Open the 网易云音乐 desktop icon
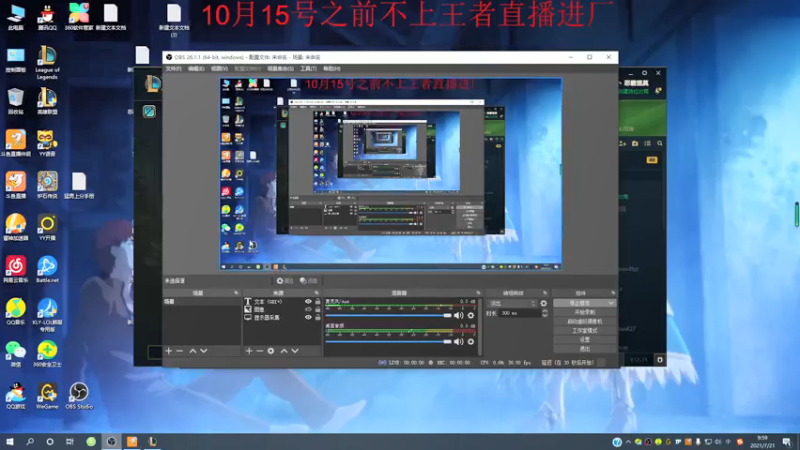Viewport: 800px width, 450px height. tap(16, 270)
